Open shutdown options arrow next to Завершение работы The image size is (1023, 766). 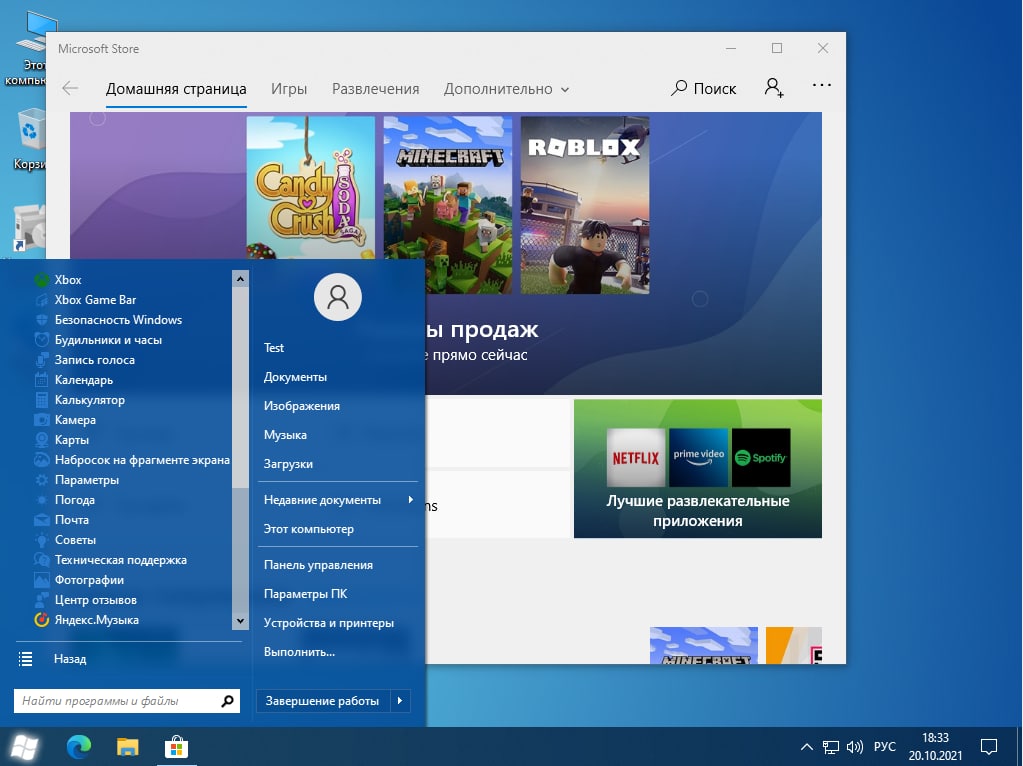400,701
